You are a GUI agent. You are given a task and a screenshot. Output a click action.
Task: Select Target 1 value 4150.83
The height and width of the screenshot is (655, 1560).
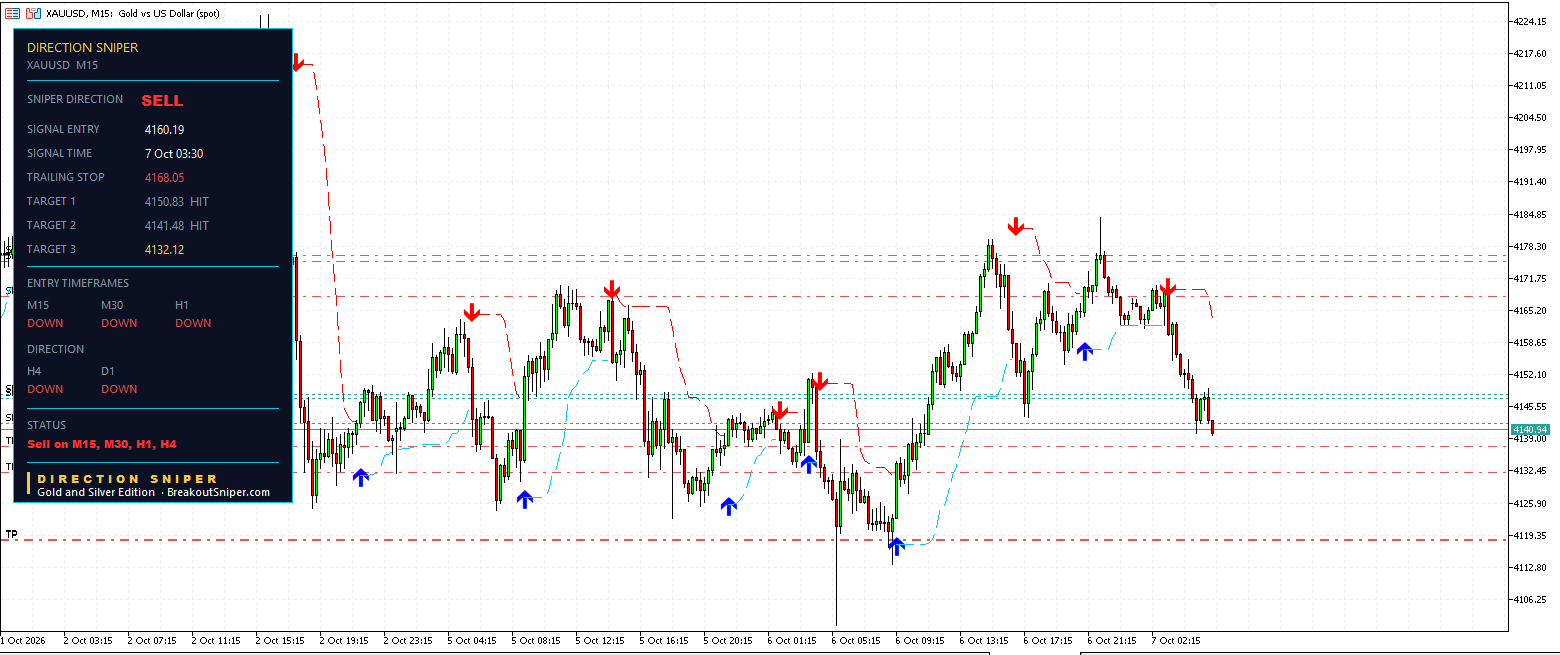(x=164, y=201)
